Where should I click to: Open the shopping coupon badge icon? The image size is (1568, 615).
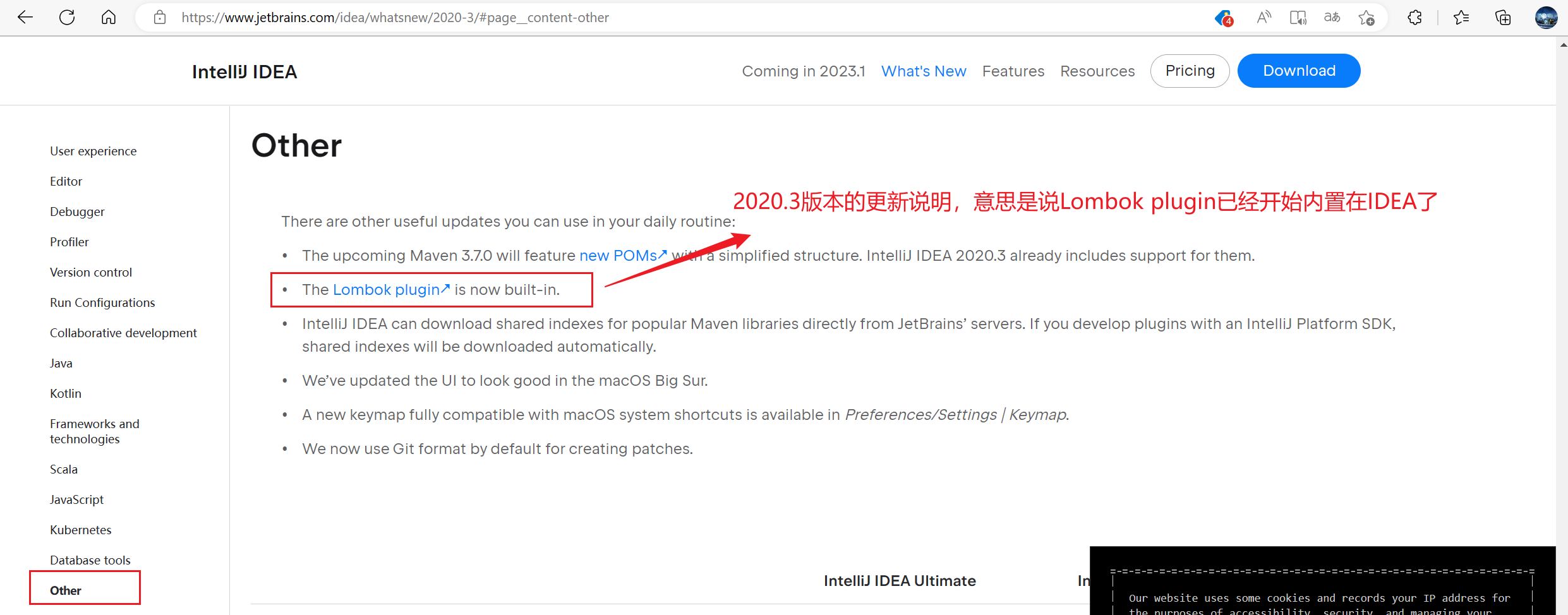[x=1224, y=18]
